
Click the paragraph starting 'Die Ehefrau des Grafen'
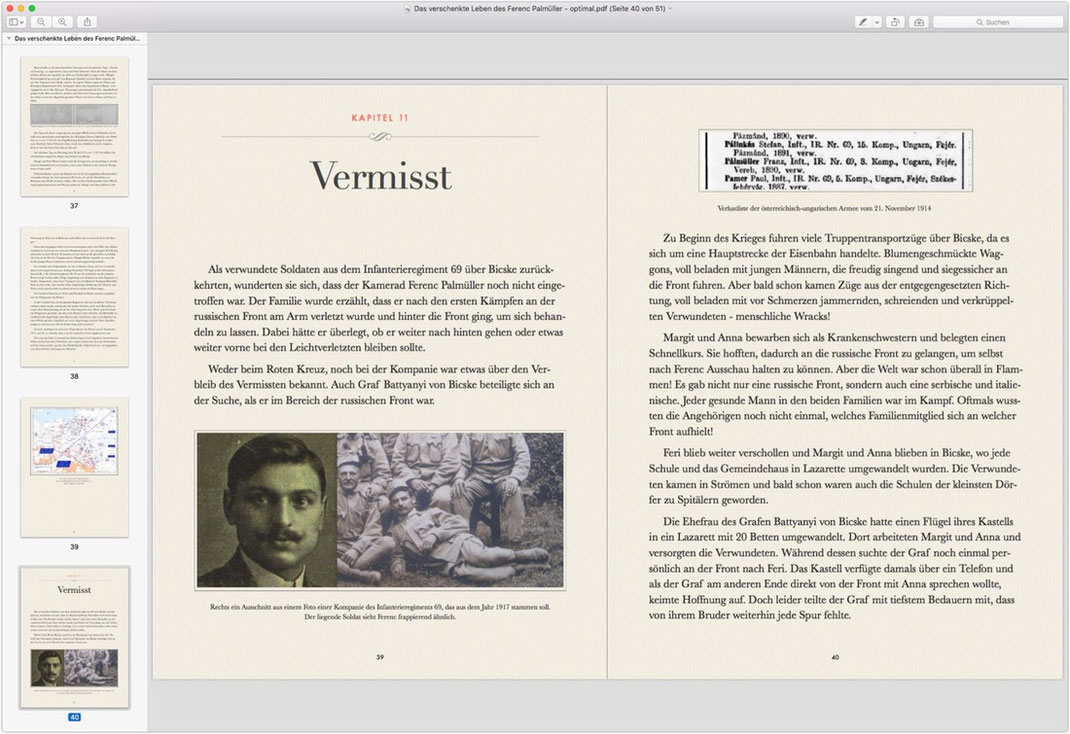tap(835, 568)
